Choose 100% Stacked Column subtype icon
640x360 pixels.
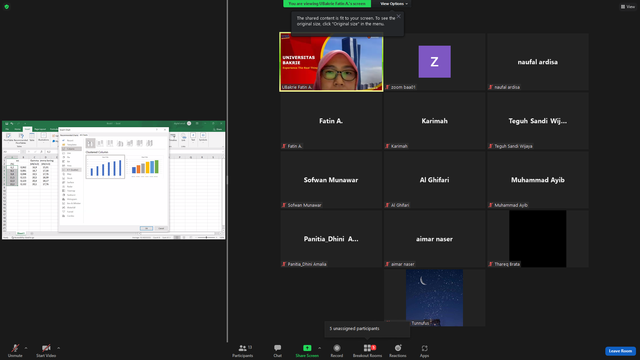(110, 143)
